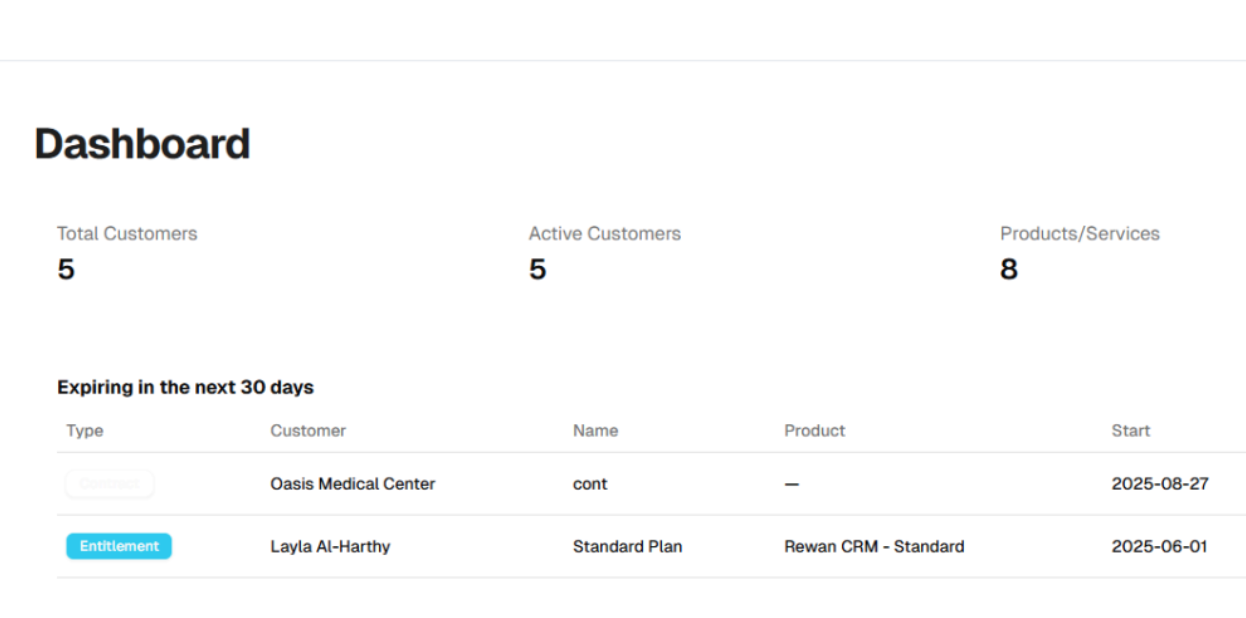Click the Products/Services count of 8
The height and width of the screenshot is (618, 1246).
click(1008, 270)
